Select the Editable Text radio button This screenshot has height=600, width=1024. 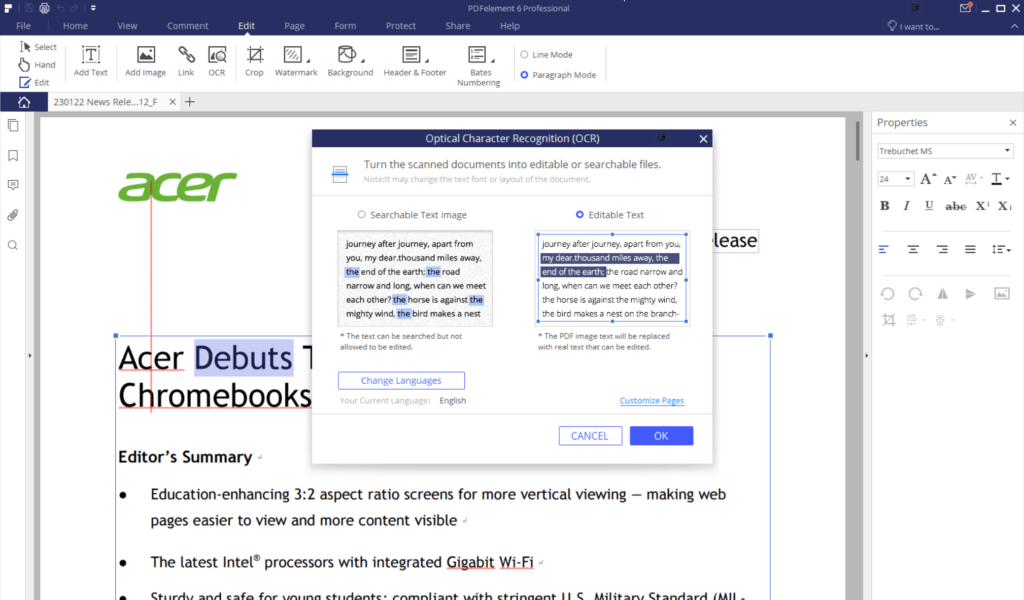click(x=580, y=215)
